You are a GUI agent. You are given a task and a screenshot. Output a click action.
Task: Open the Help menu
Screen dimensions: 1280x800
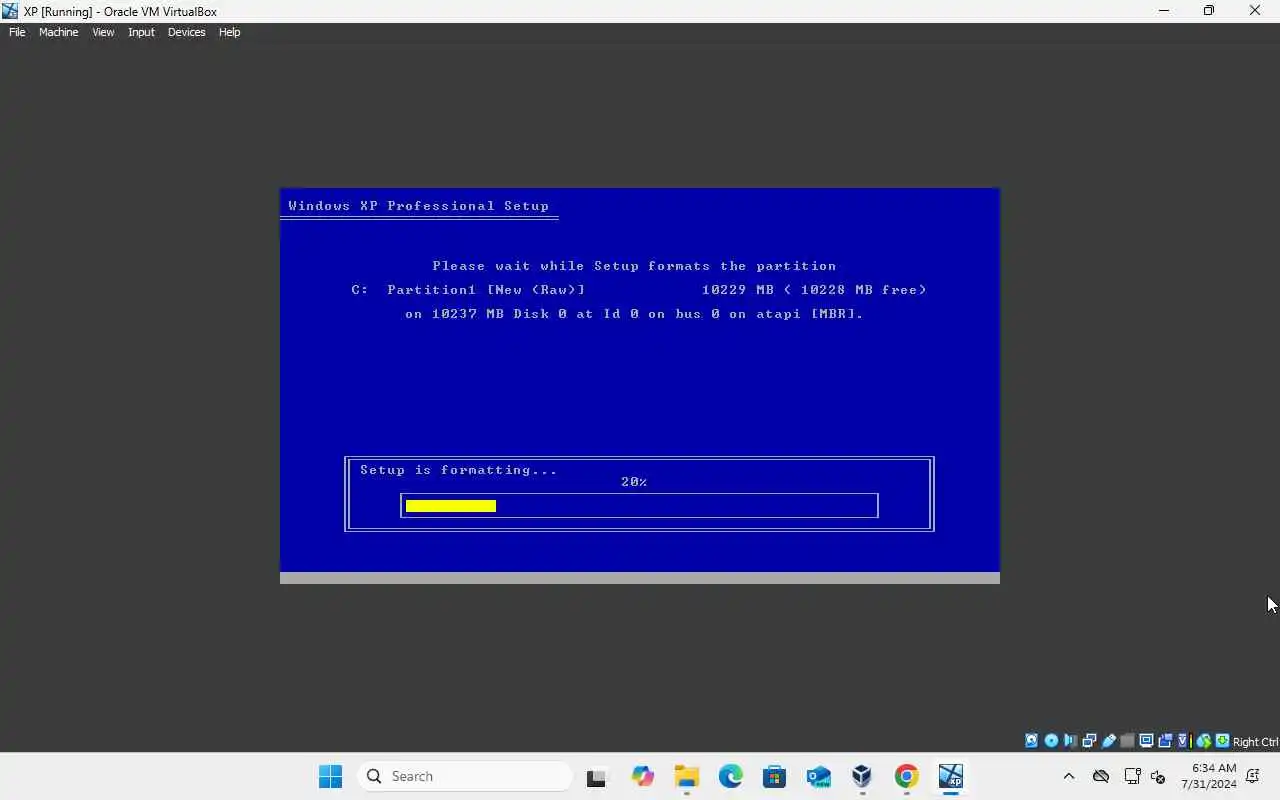pos(229,32)
